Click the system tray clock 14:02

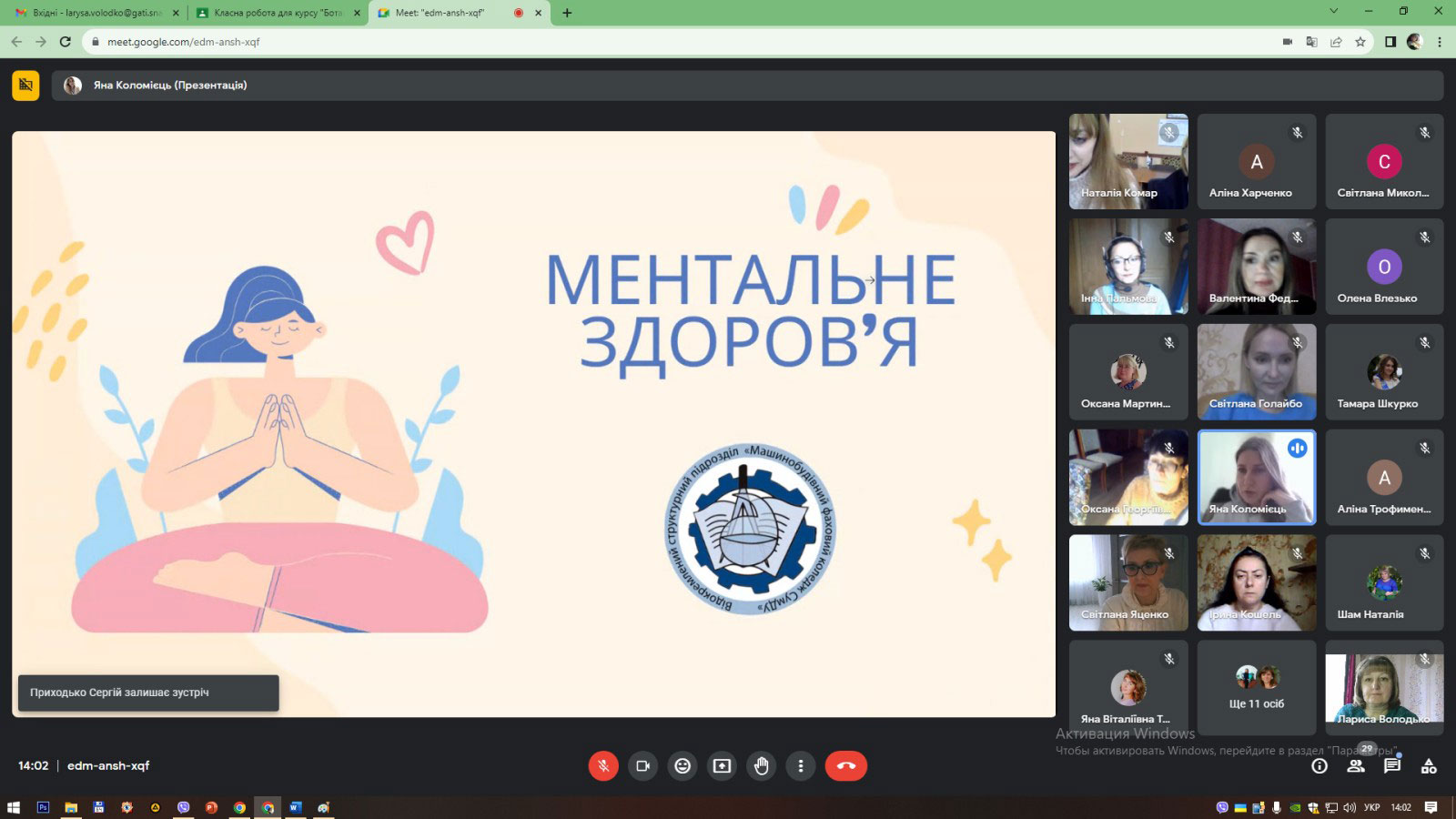click(x=1401, y=807)
